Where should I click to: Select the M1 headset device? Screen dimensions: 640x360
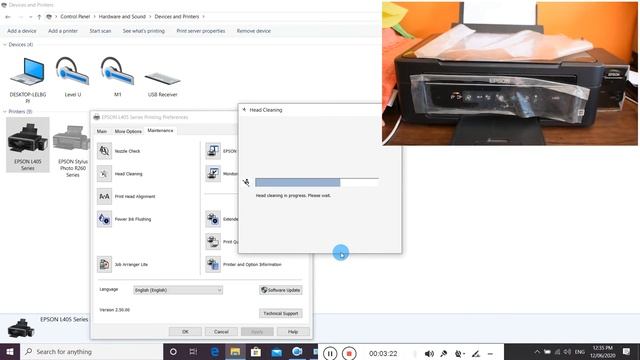tap(118, 77)
